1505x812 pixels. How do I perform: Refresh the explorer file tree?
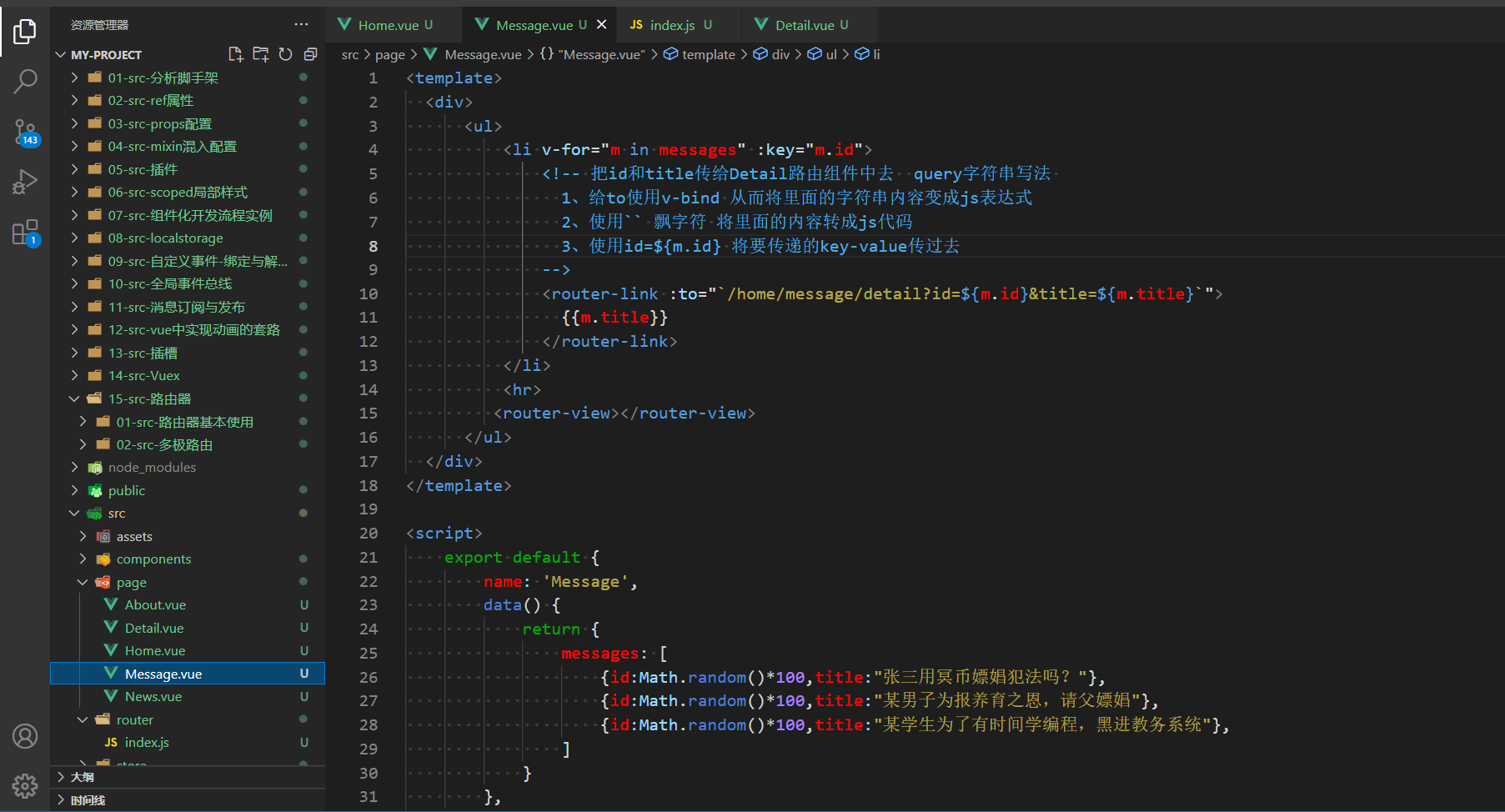click(x=285, y=54)
